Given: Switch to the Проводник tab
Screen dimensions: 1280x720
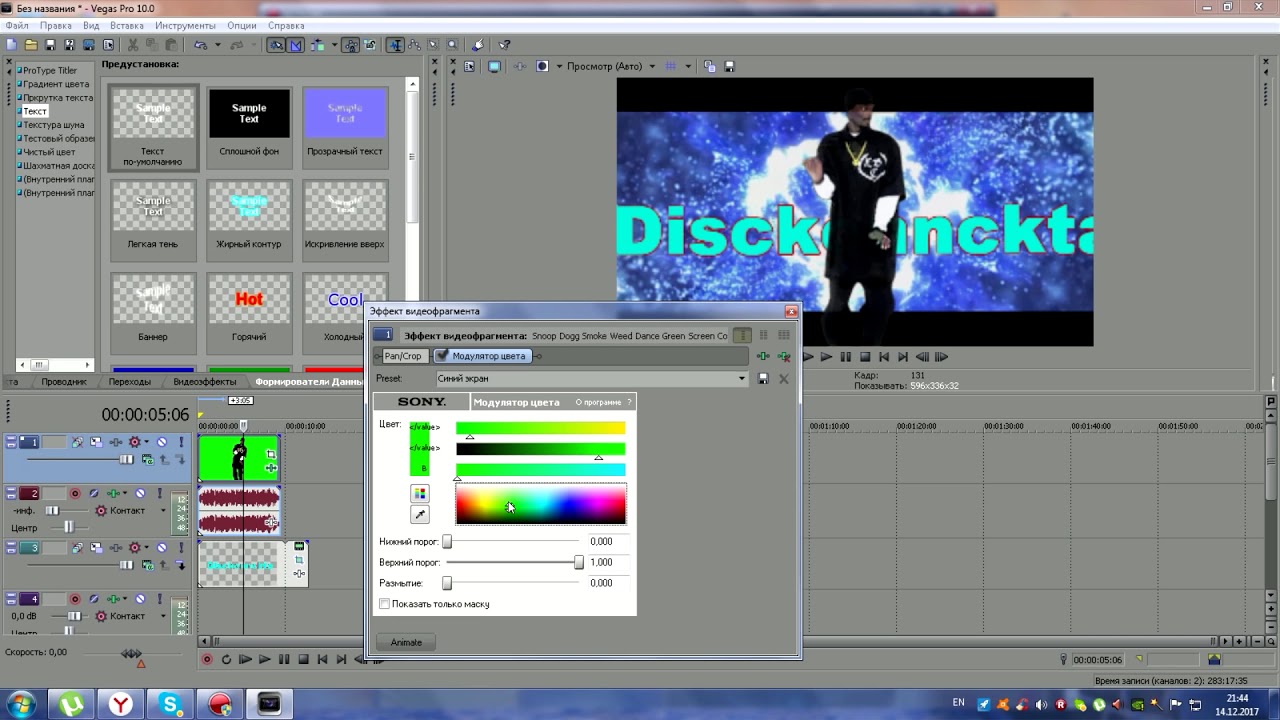Looking at the screenshot, I should click(x=64, y=382).
